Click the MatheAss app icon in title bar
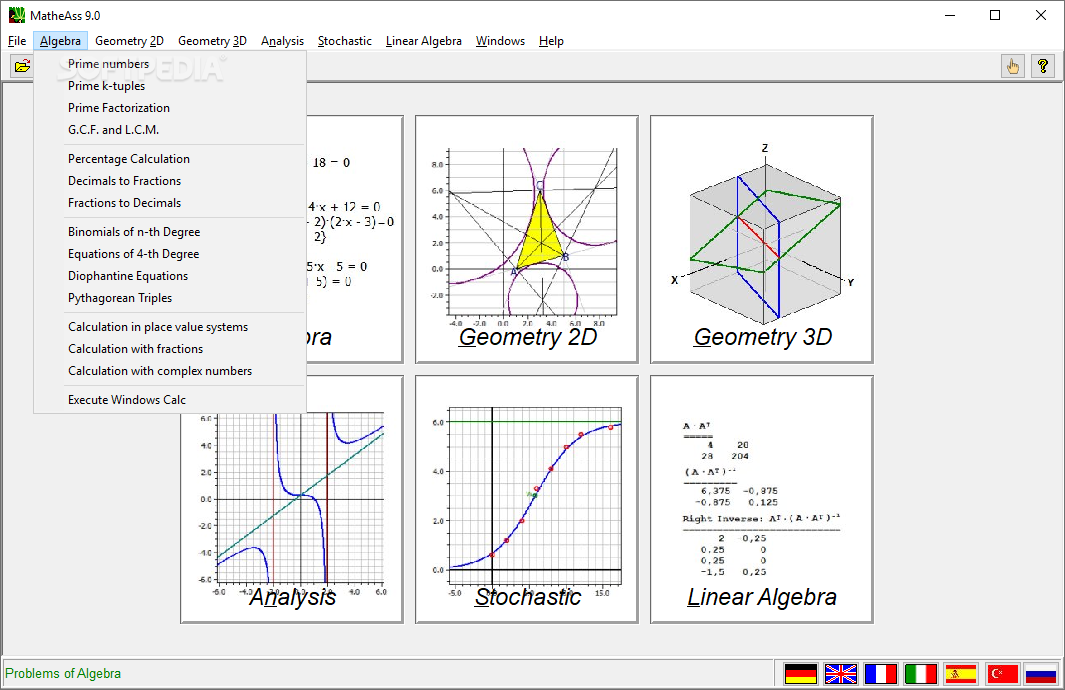This screenshot has width=1065, height=690. [17, 15]
